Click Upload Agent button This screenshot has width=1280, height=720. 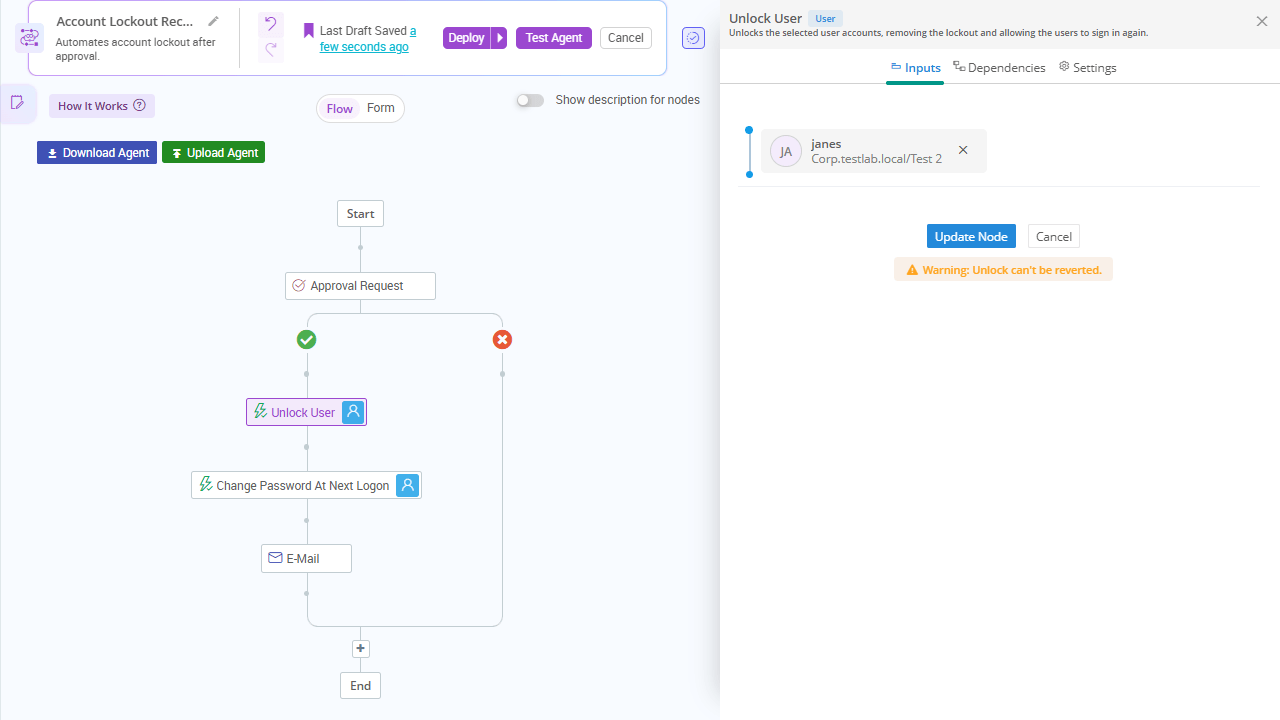click(213, 153)
